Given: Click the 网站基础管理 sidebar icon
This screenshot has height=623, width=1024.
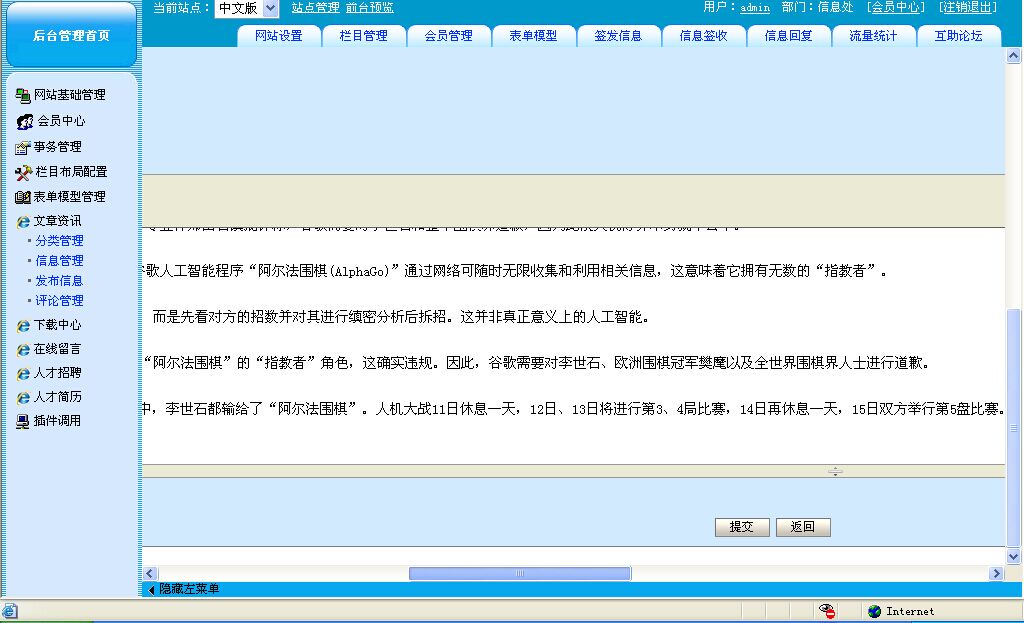Looking at the screenshot, I should click(23, 95).
